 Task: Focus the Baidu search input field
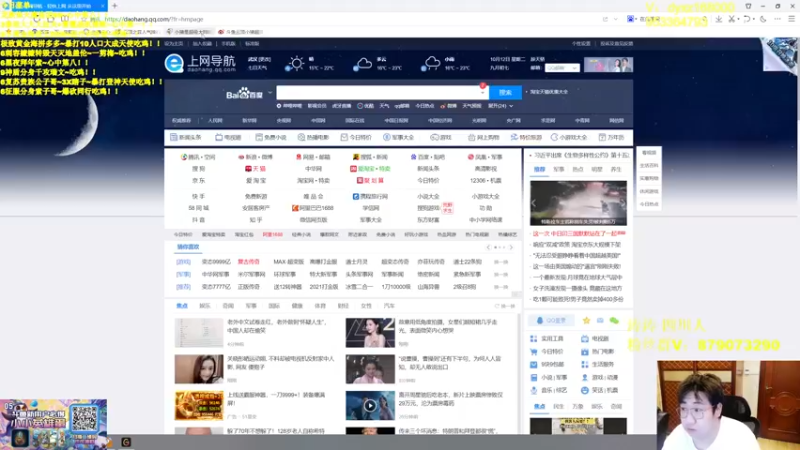382,92
